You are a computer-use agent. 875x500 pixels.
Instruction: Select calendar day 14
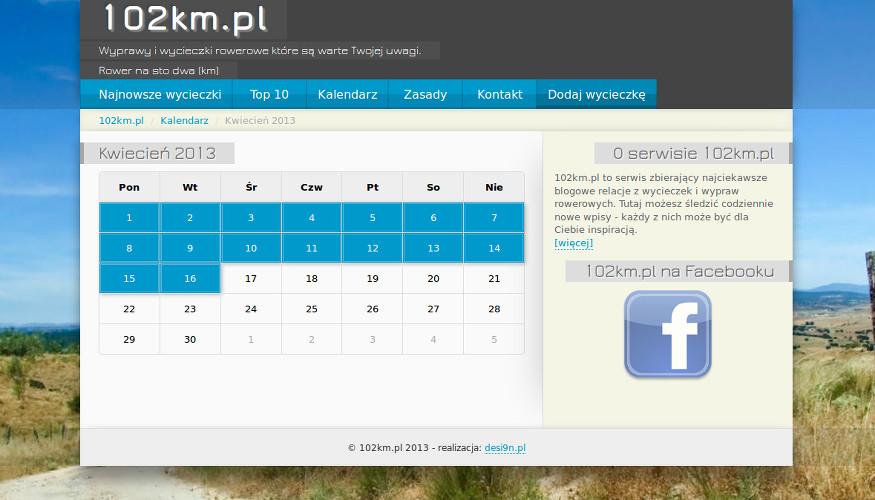(x=494, y=248)
